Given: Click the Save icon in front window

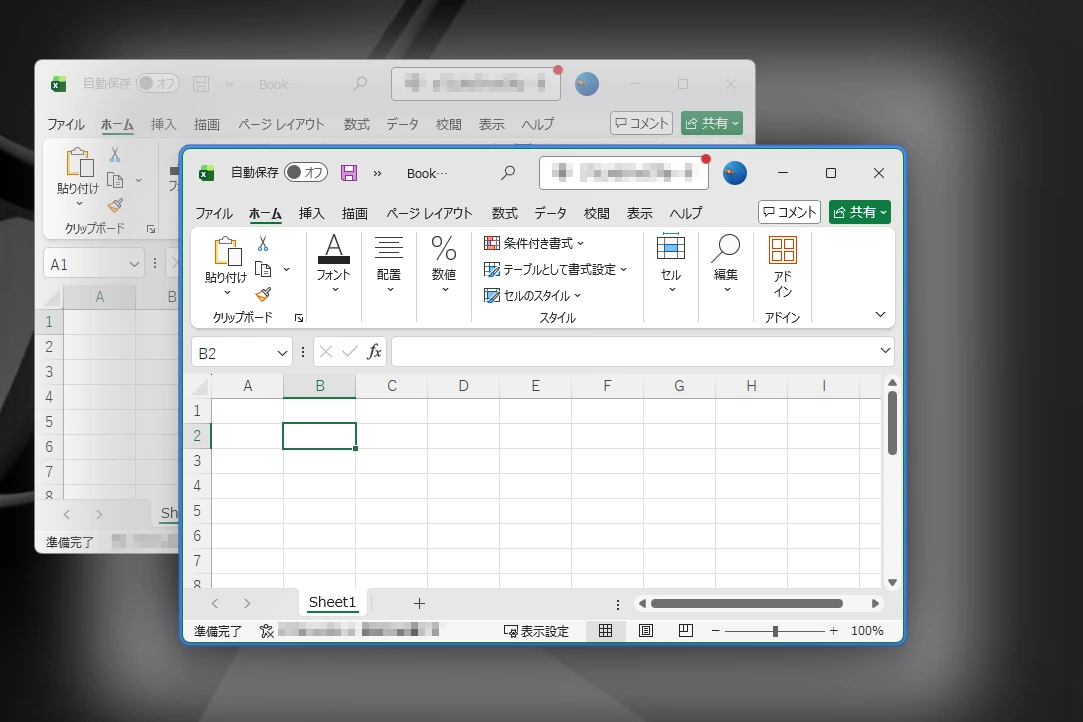Looking at the screenshot, I should 349,173.
